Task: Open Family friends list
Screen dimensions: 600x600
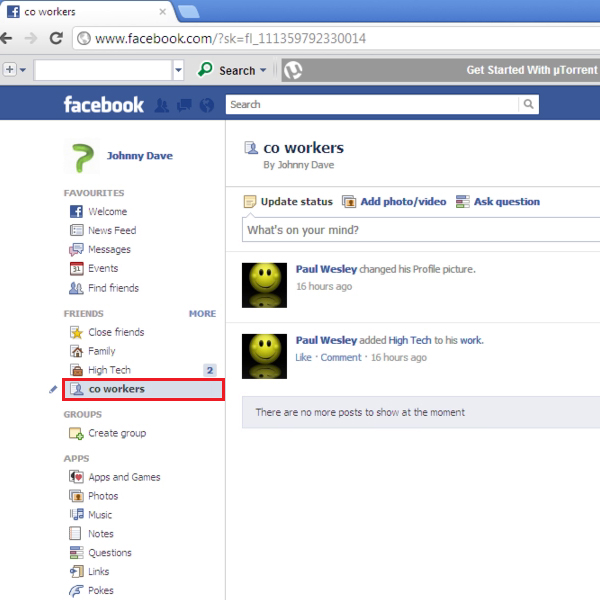Action: point(101,351)
